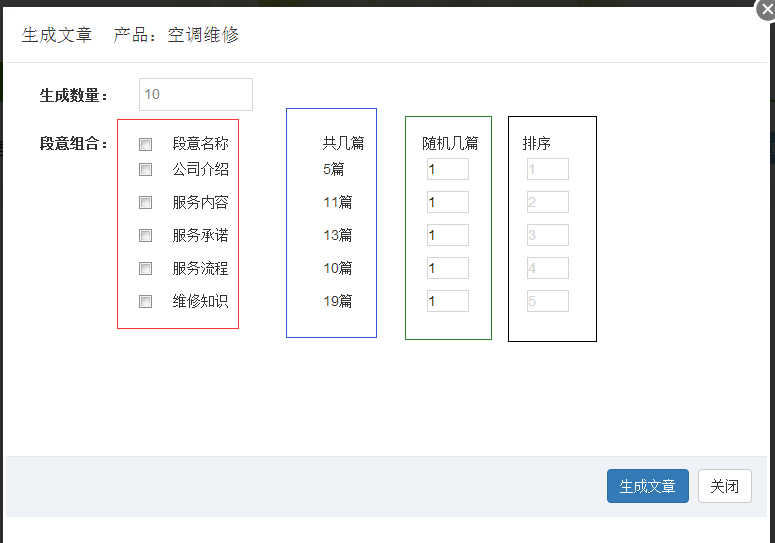Check the 公司介绍 checkbox
The height and width of the screenshot is (543, 775).
[145, 169]
